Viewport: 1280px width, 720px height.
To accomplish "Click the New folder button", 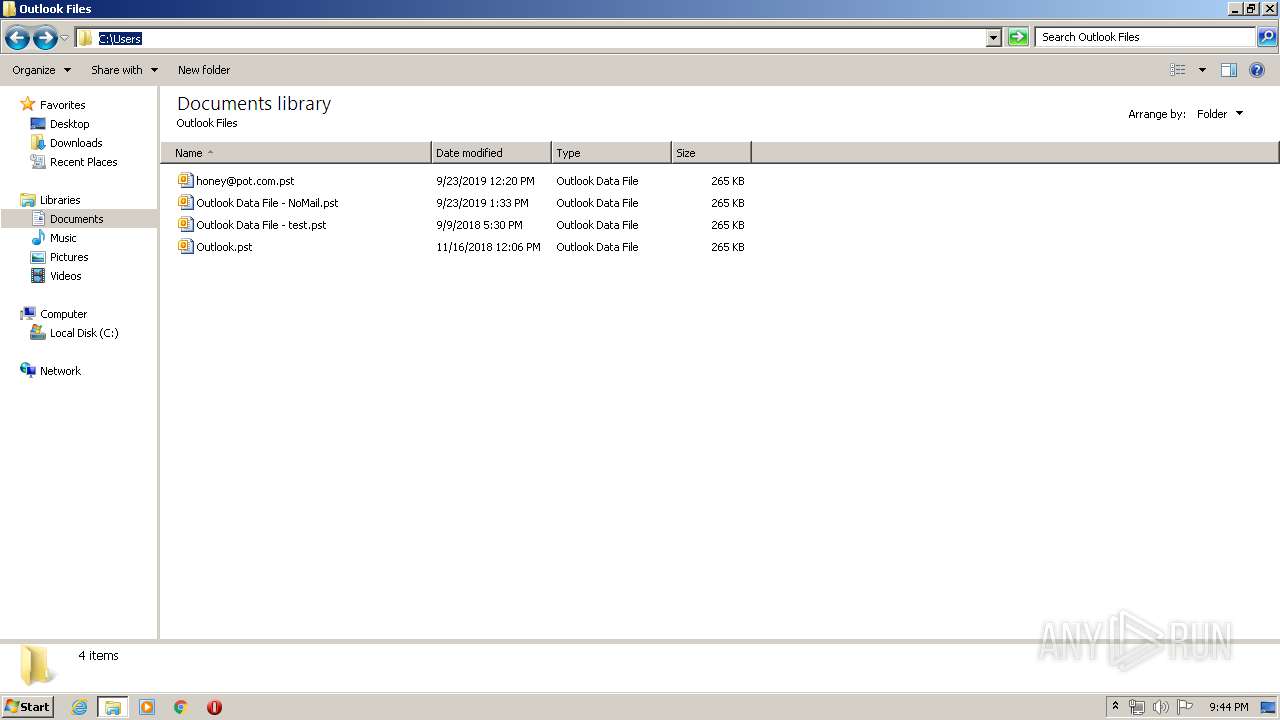I will pyautogui.click(x=204, y=70).
